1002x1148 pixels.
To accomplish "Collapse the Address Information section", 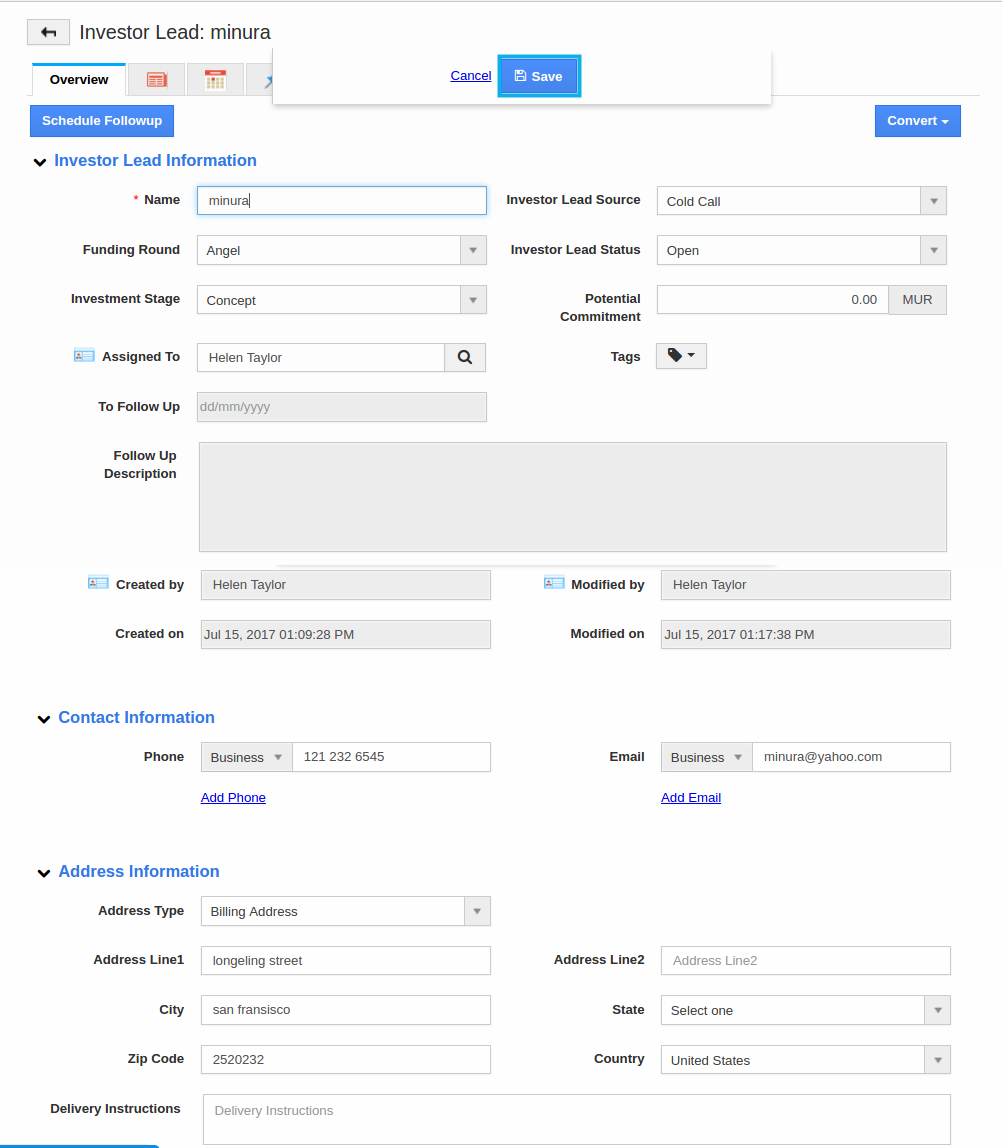I will (44, 873).
